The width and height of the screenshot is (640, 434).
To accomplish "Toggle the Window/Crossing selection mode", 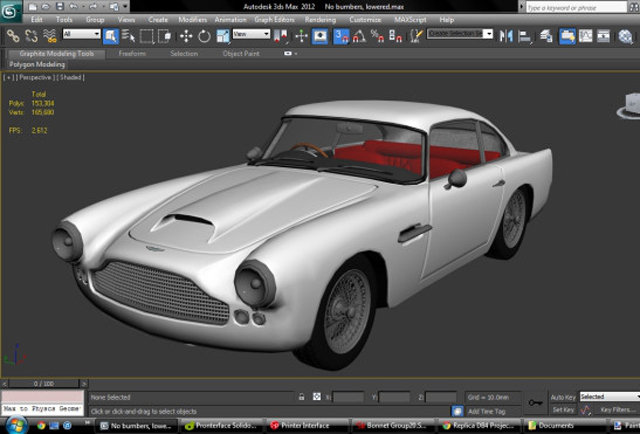I will [x=165, y=35].
